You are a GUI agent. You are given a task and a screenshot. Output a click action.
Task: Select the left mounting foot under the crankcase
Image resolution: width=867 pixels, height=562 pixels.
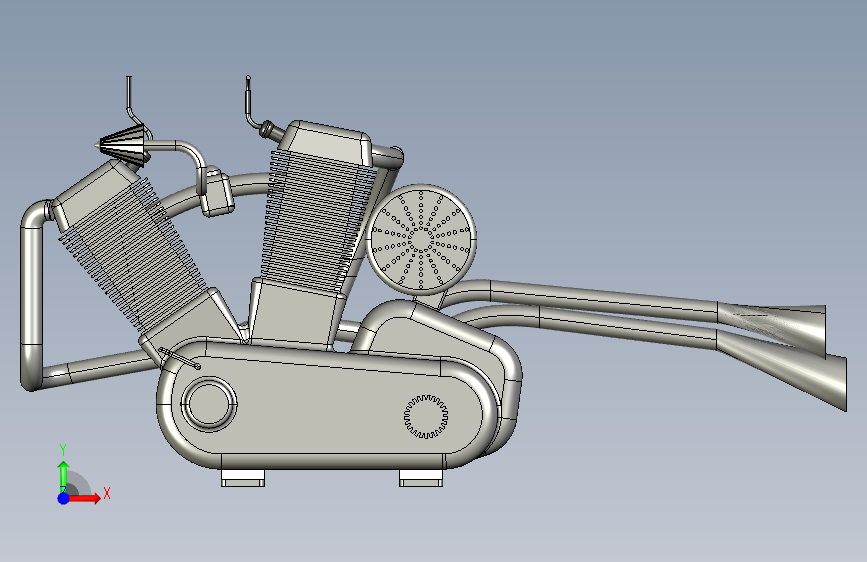click(x=243, y=478)
